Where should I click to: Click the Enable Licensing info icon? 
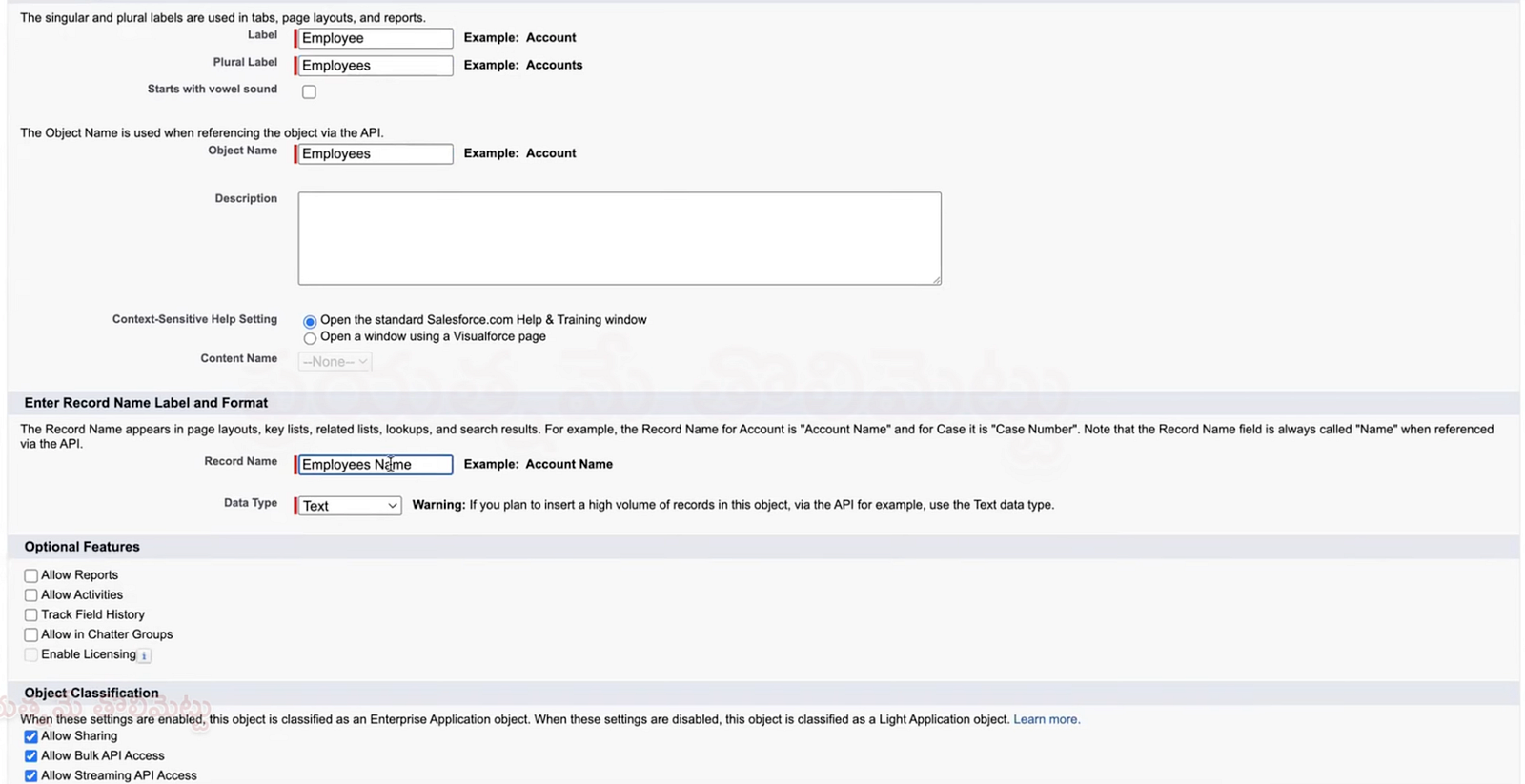(x=144, y=655)
